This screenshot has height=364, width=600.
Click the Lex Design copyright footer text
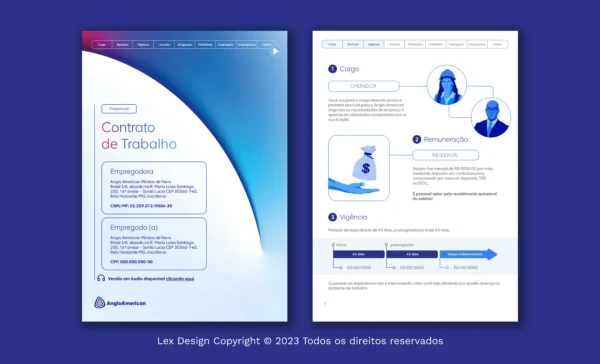300,341
